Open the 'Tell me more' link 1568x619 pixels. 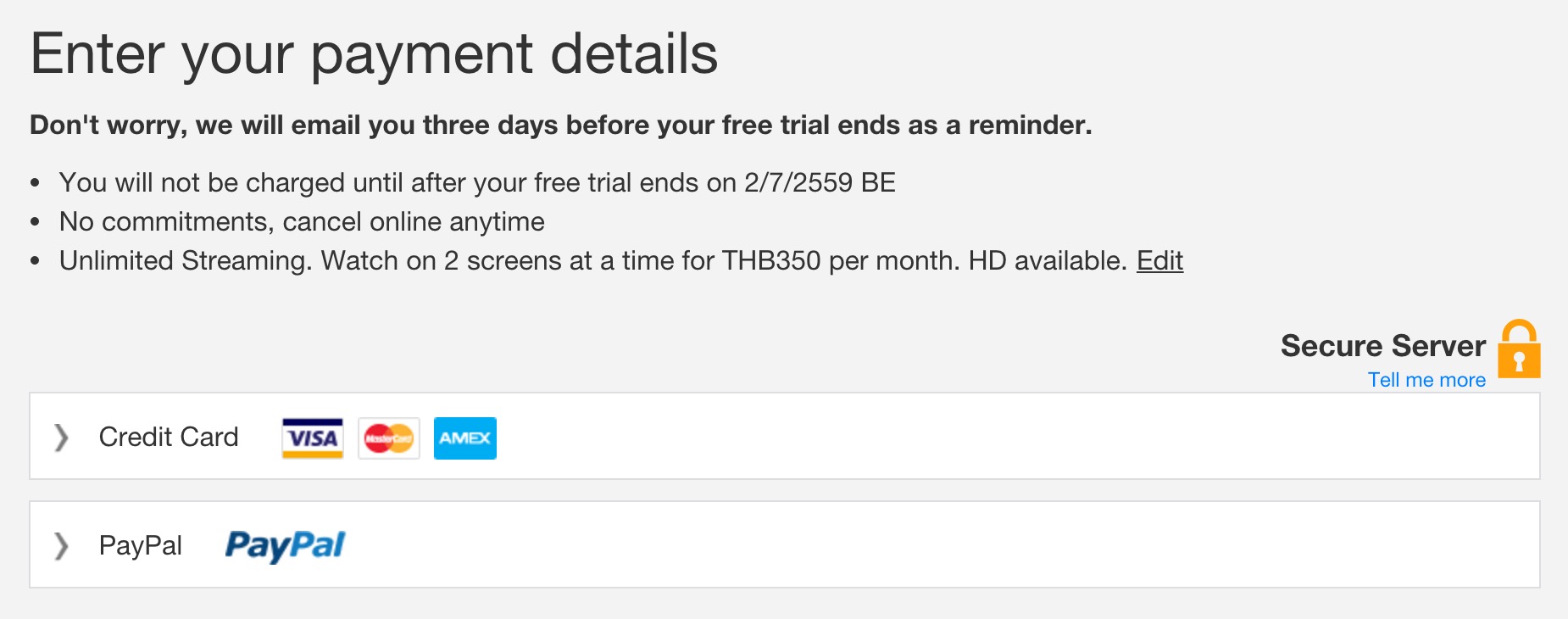[1426, 380]
